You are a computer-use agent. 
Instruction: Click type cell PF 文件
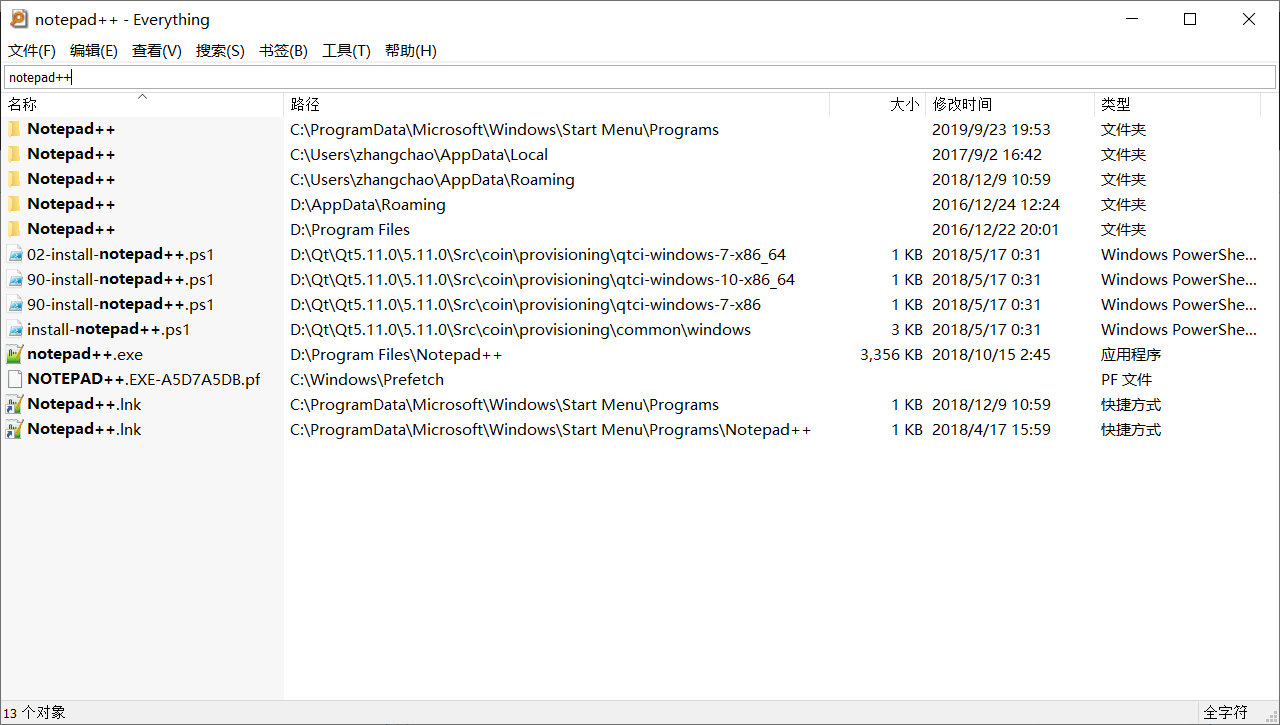(x=1127, y=379)
